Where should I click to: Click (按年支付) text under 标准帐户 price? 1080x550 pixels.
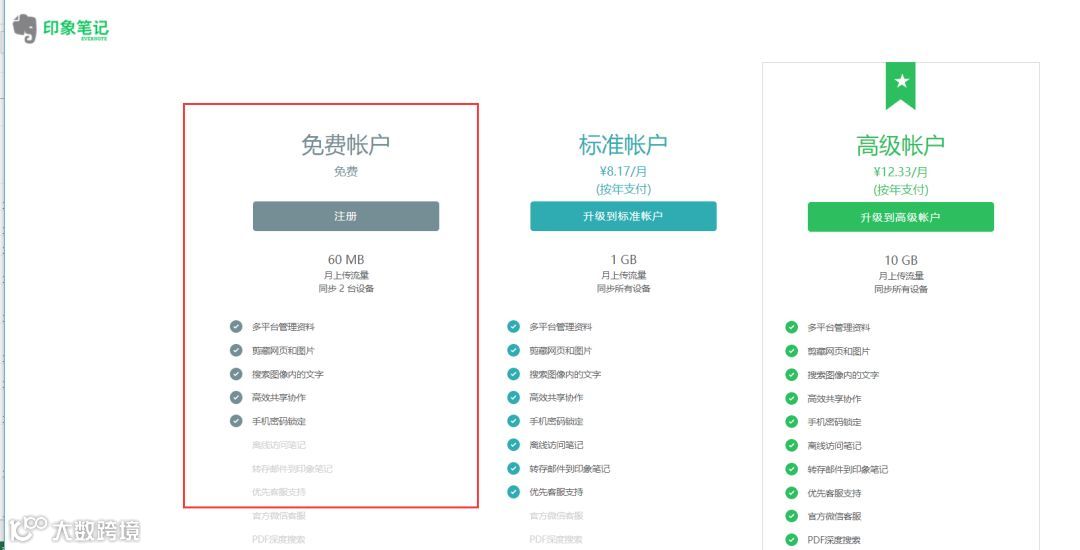pyautogui.click(x=623, y=189)
